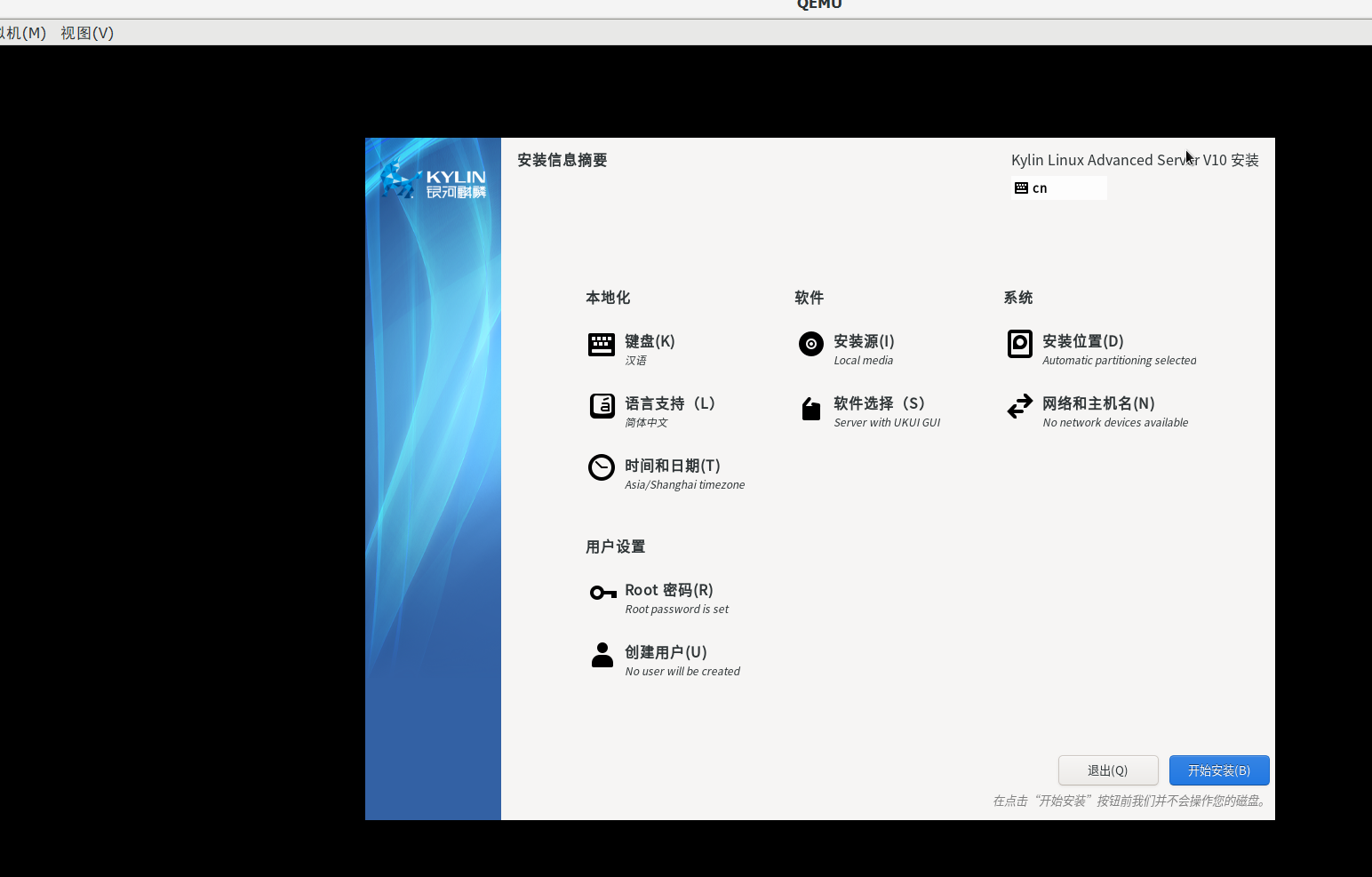This screenshot has width=1372, height=877.
Task: Click the 软件 section heading
Action: [x=810, y=298]
